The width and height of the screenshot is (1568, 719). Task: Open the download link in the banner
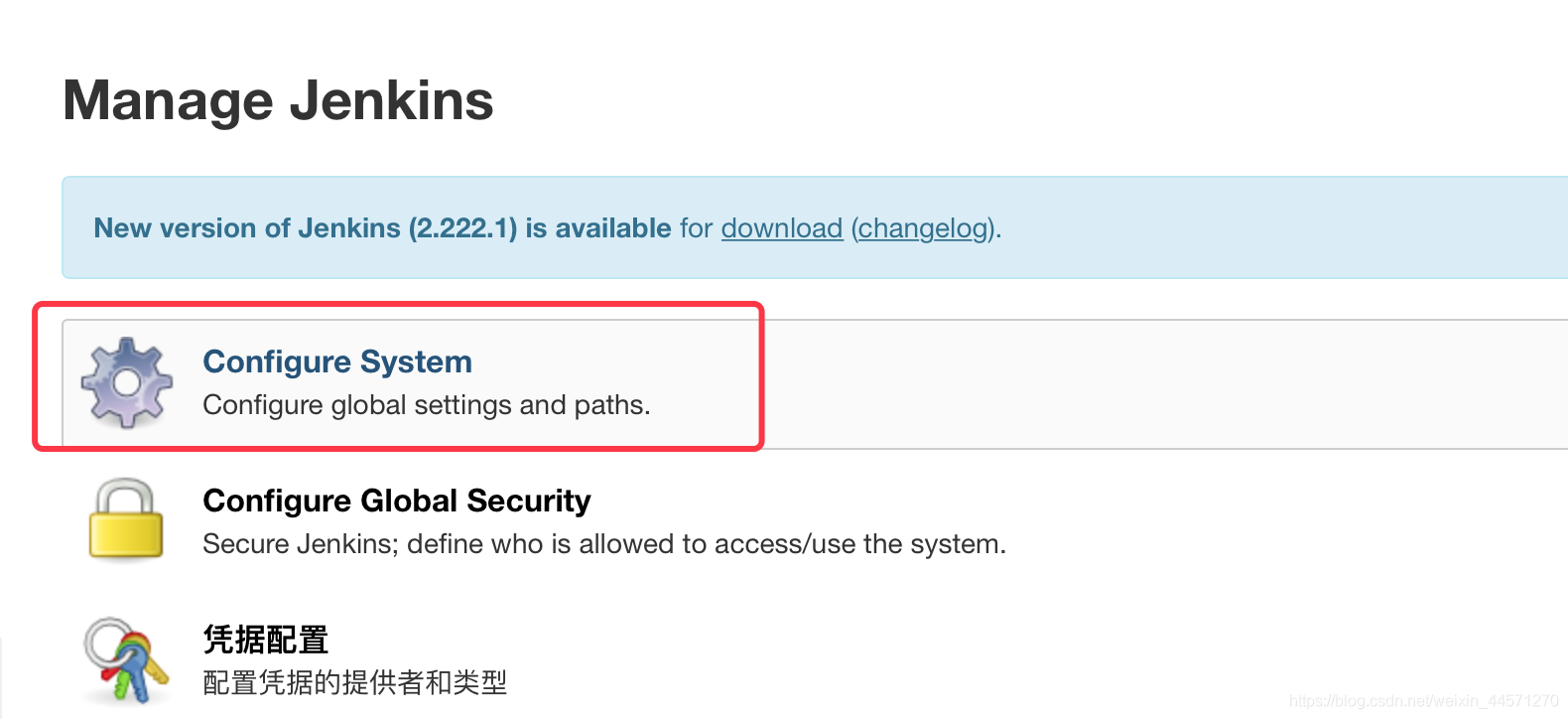pos(781,228)
